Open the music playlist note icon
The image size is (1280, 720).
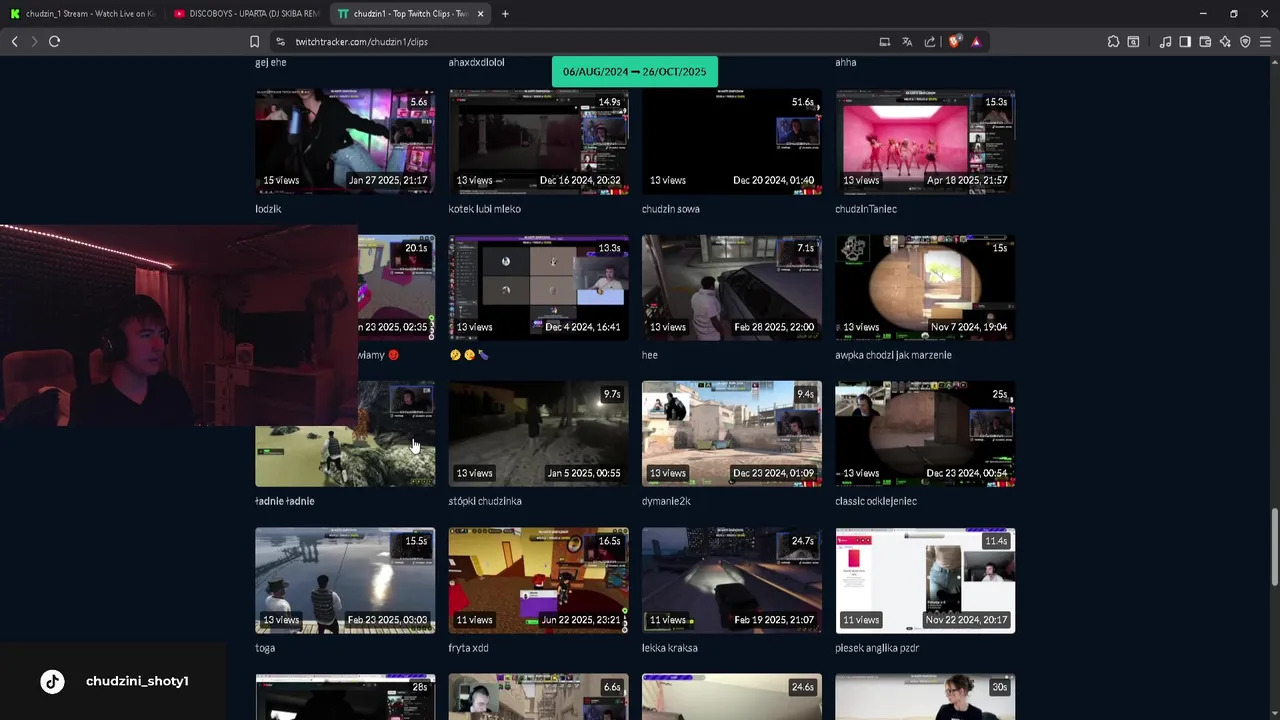1165,42
